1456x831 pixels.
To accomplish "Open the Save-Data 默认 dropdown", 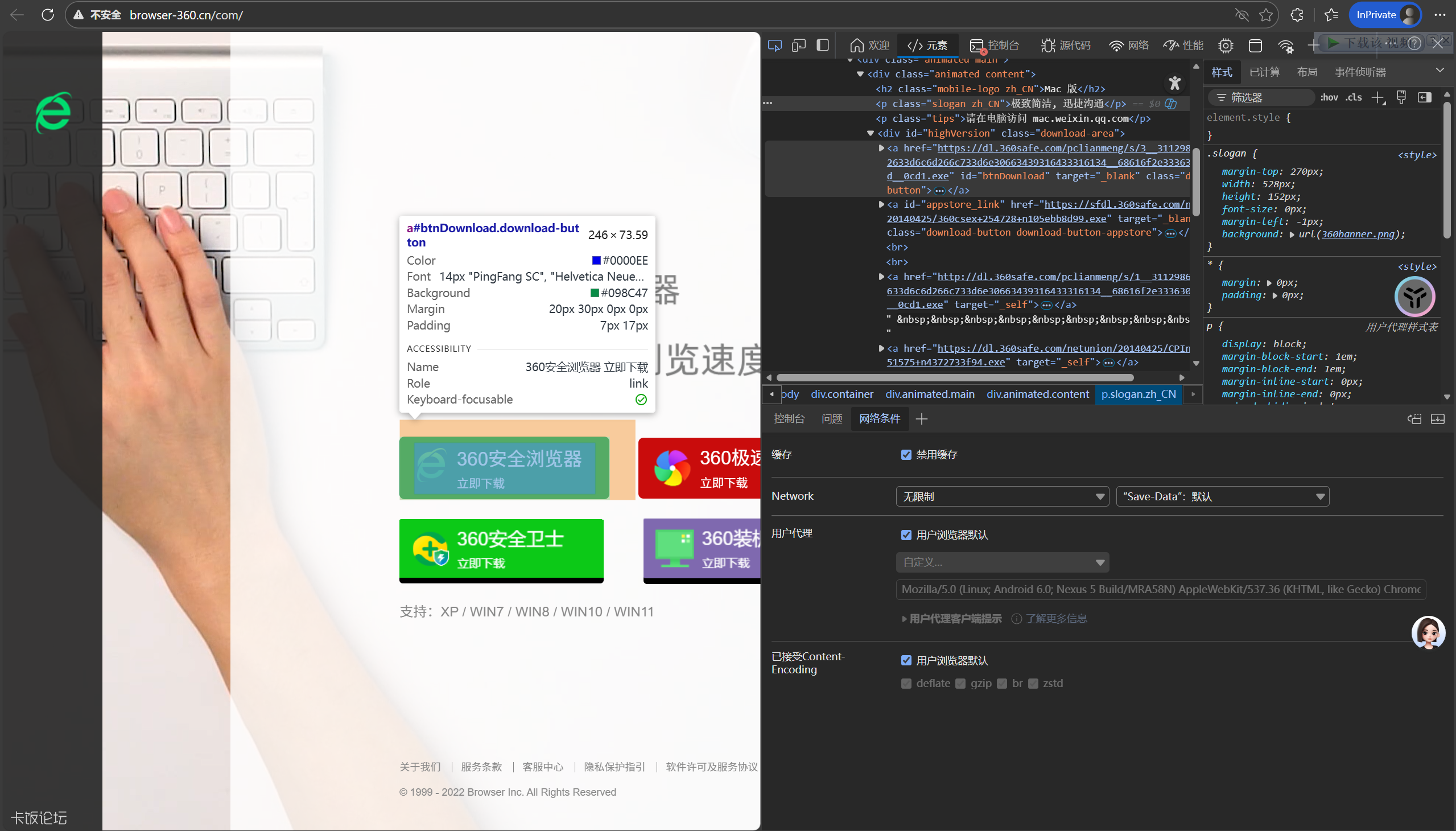I will (1222, 496).
